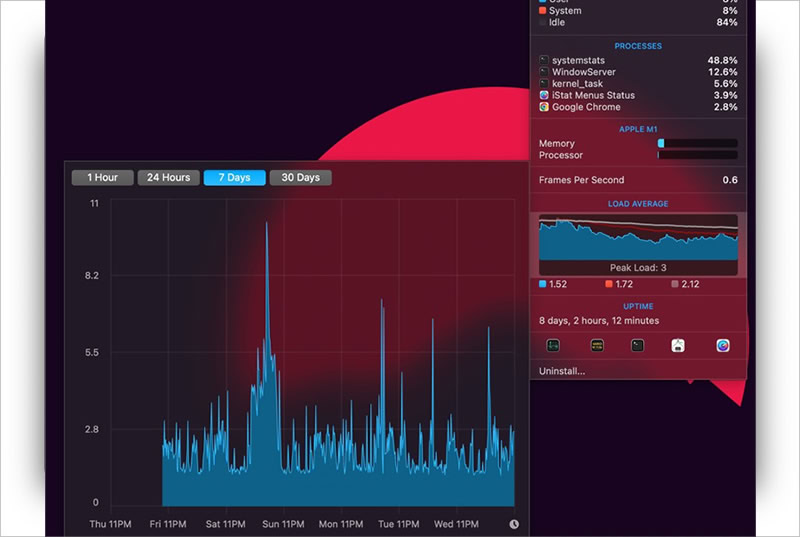The image size is (800, 537).
Task: Click the System 8% row
Action: click(638, 11)
